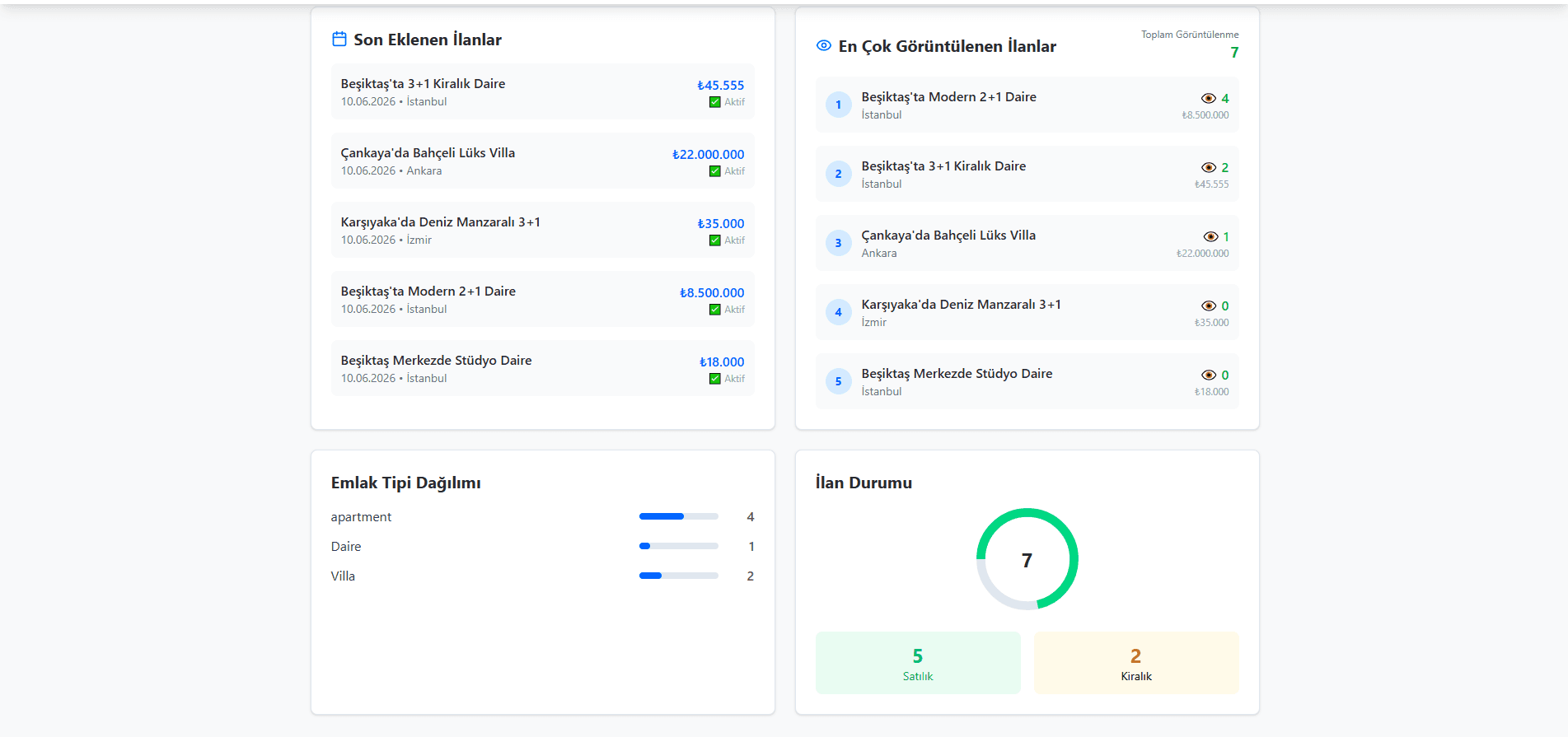Viewport: 1568px width, 737px height.
Task: Open recent listing Çankaya'da Bahçeli Lüks Villa
Action: [x=542, y=161]
